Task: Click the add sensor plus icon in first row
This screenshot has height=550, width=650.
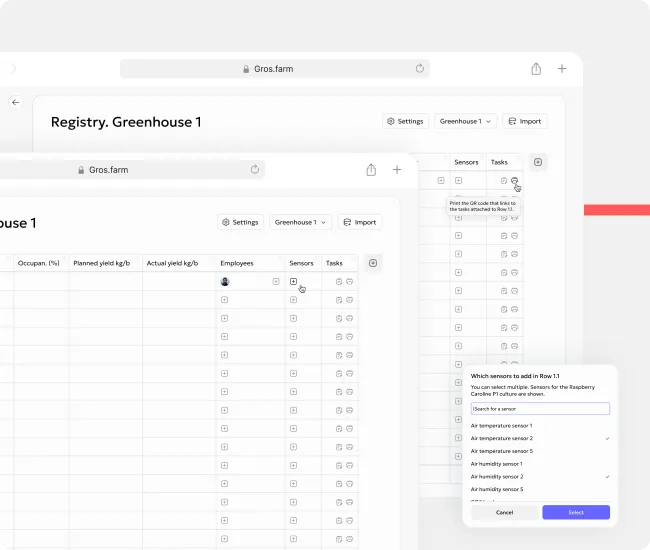Action: click(293, 282)
